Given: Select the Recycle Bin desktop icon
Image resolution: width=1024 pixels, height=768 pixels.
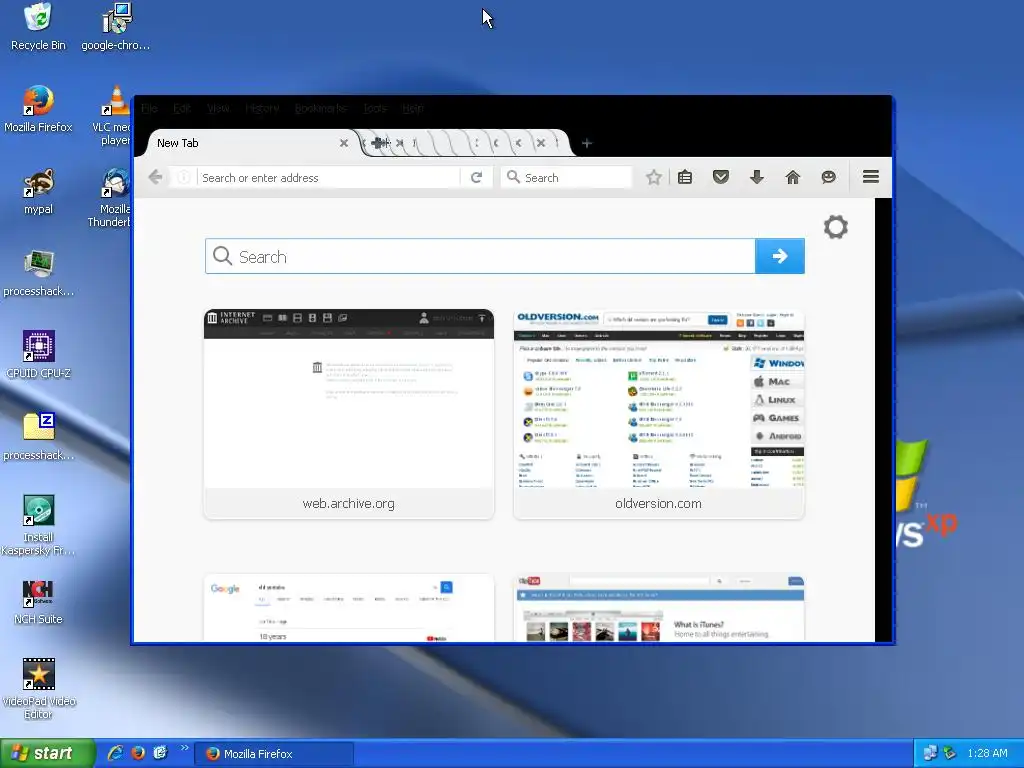Looking at the screenshot, I should click(38, 27).
